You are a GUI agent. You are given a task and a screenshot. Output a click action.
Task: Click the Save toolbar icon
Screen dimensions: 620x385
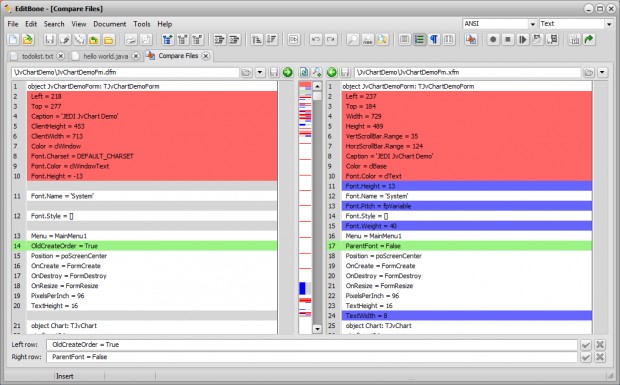[49, 40]
